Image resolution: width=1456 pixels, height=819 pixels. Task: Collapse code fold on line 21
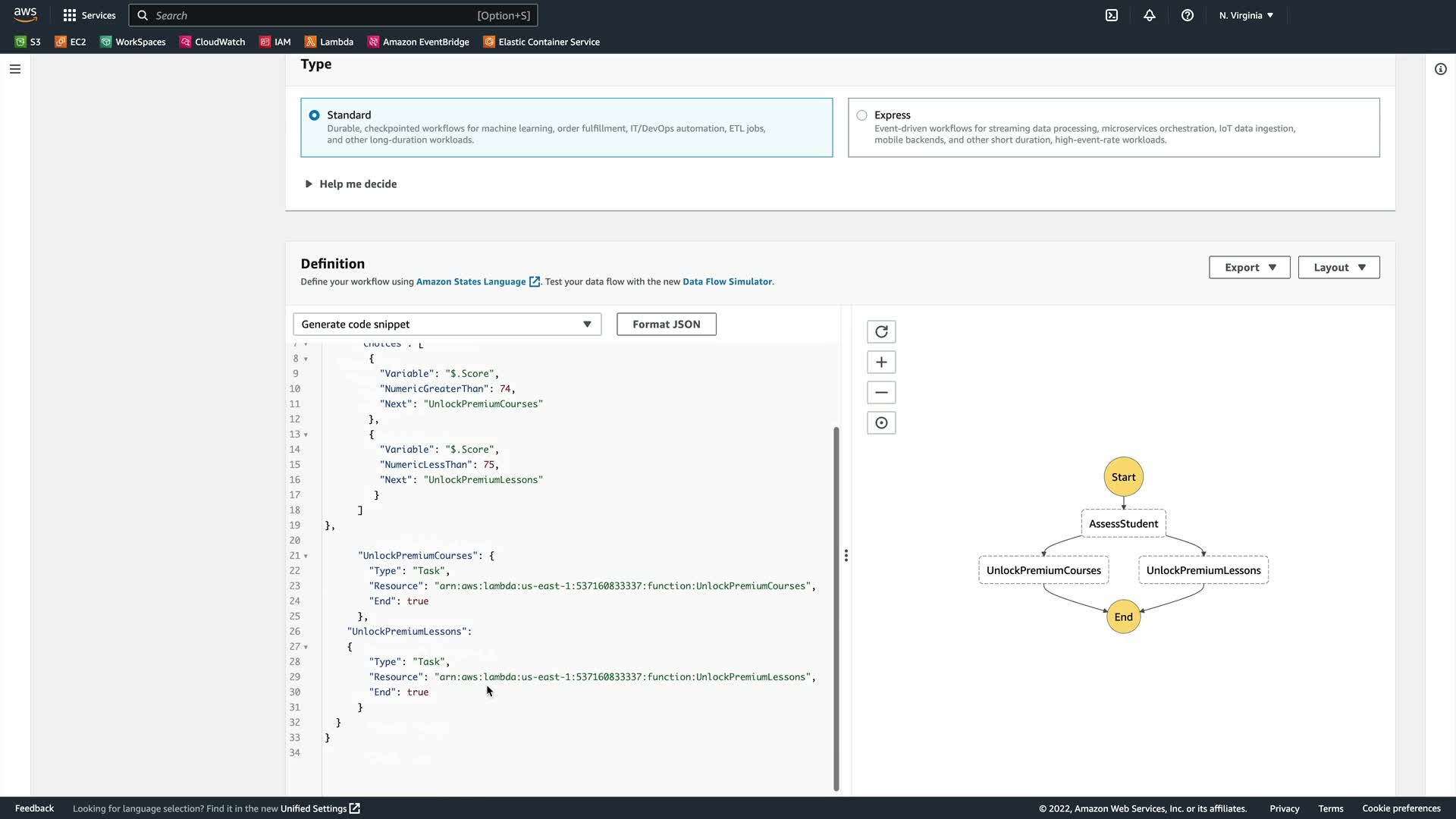306,556
